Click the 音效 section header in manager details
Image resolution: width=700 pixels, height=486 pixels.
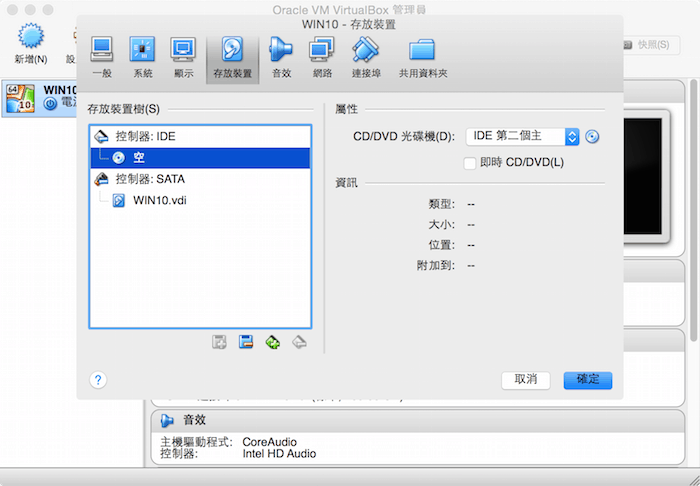[417, 420]
